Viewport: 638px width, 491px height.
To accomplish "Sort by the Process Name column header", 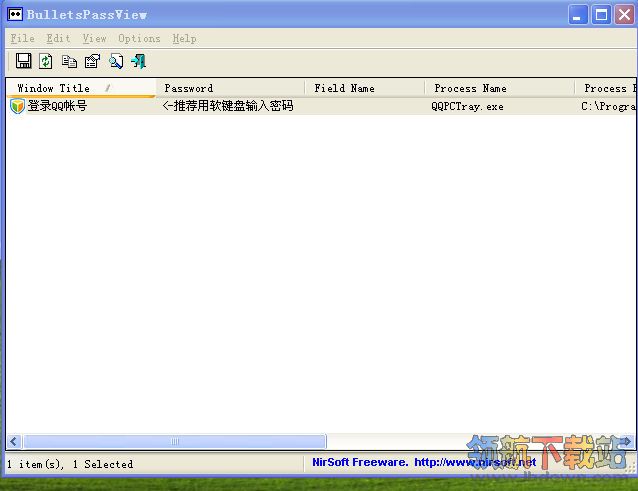I will tap(500, 88).
